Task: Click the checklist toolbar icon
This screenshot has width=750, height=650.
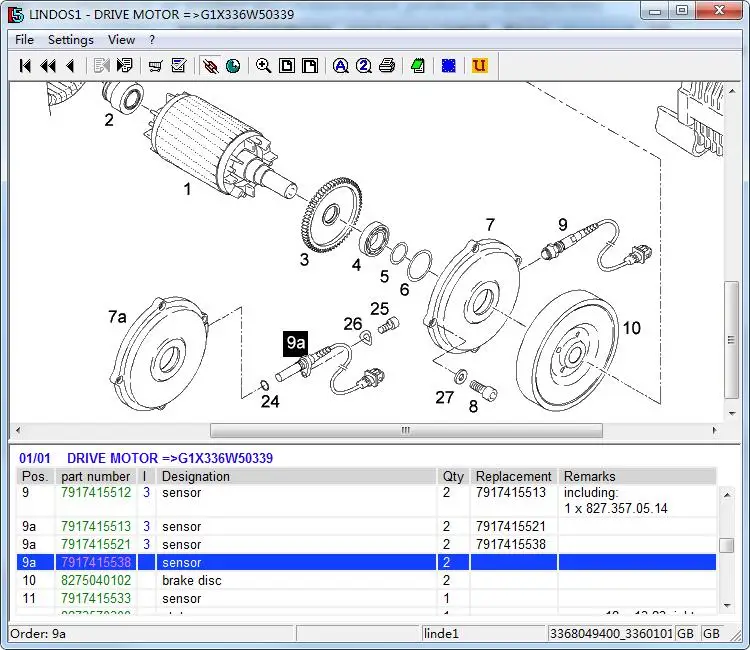Action: coord(179,66)
